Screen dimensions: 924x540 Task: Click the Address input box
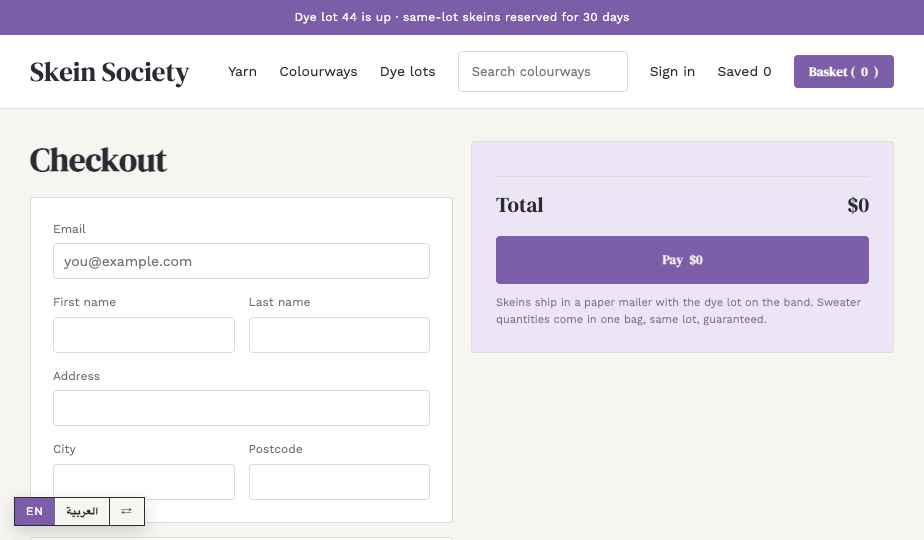pyautogui.click(x=241, y=408)
